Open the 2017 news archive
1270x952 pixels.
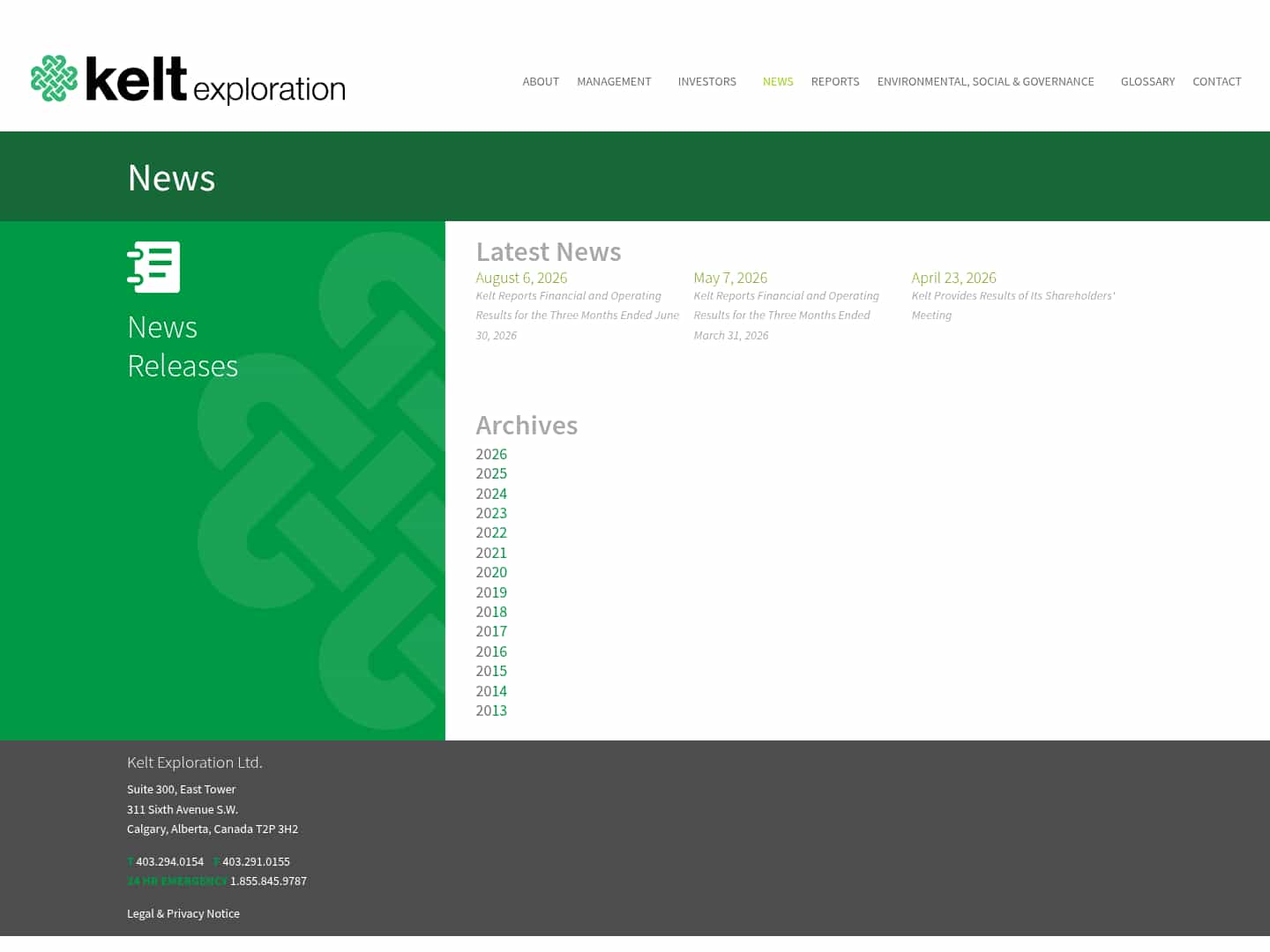491,631
